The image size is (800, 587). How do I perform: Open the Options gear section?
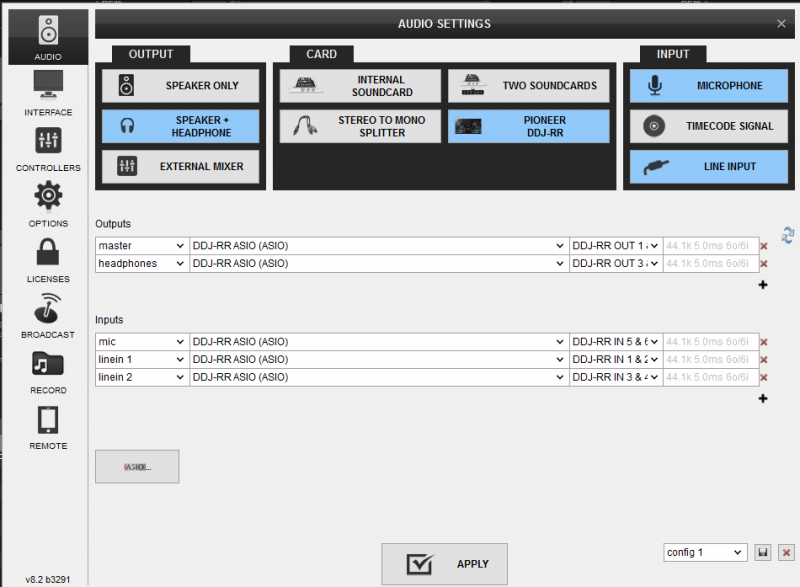[x=48, y=205]
